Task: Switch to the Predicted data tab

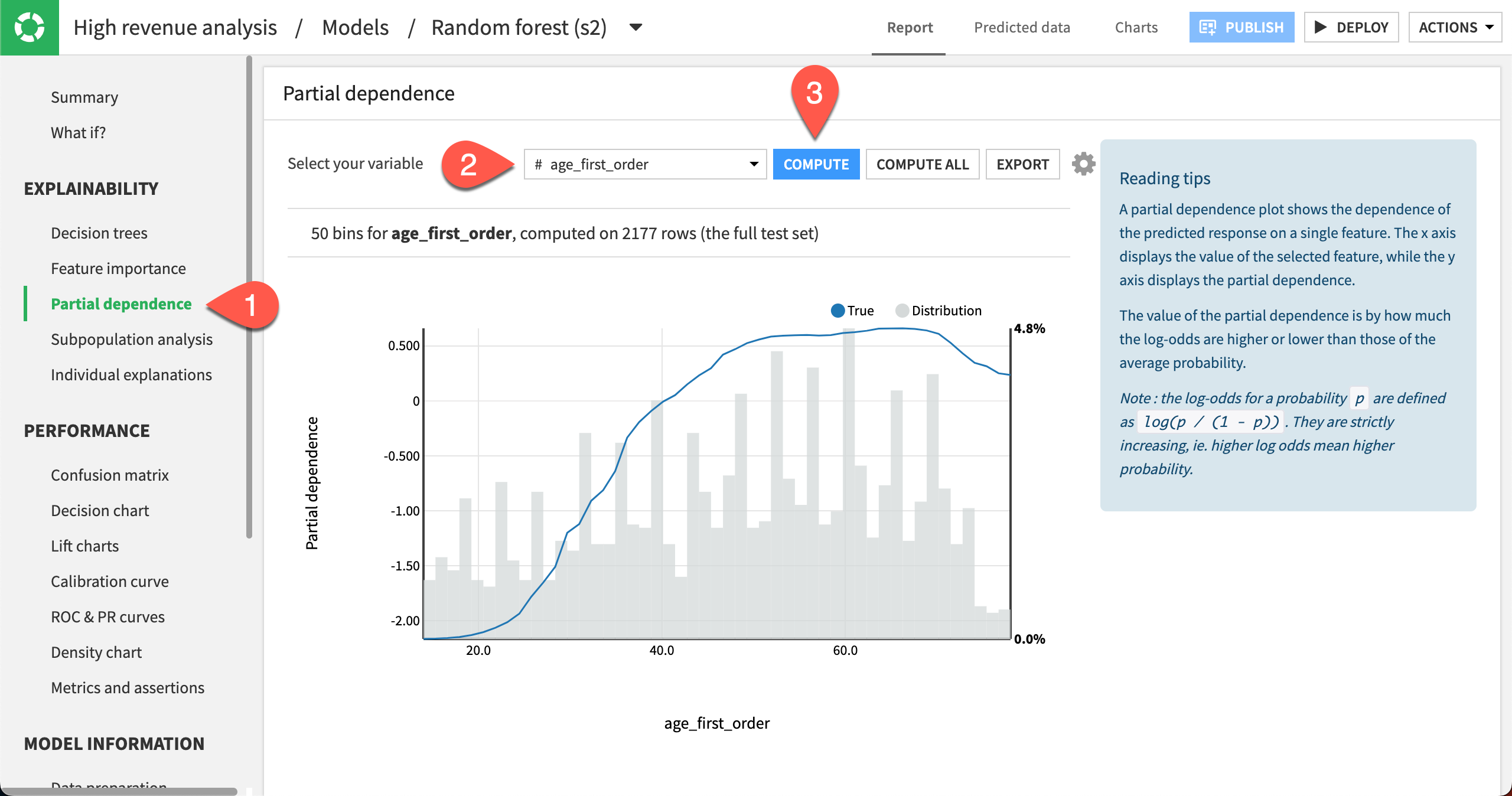Action: tap(1022, 27)
